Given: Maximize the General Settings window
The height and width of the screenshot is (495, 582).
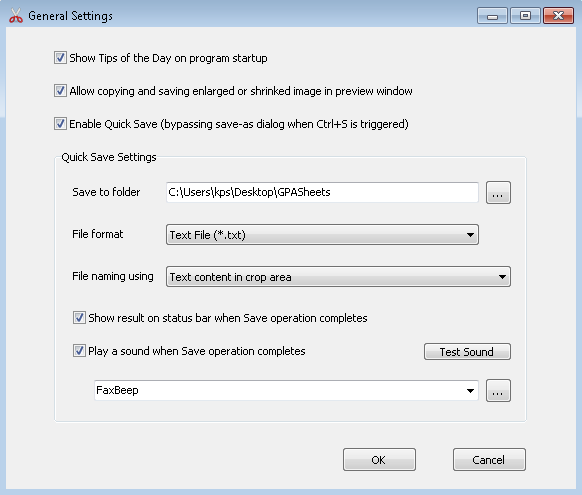Looking at the screenshot, I should click(x=525, y=16).
